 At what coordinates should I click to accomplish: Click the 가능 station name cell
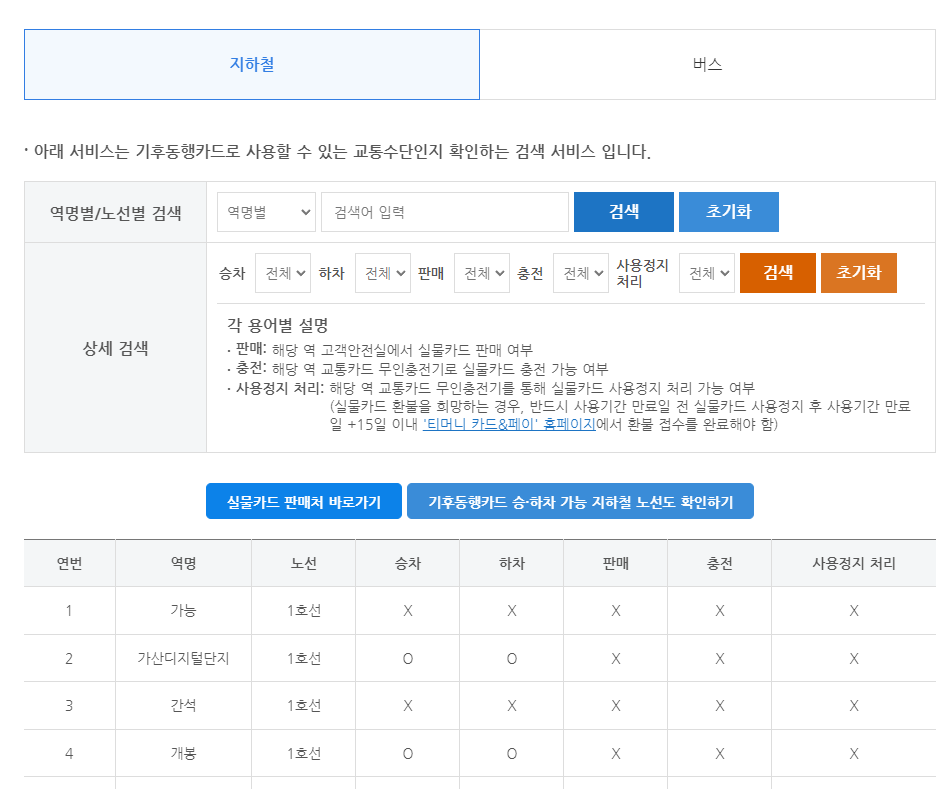[x=183, y=611]
